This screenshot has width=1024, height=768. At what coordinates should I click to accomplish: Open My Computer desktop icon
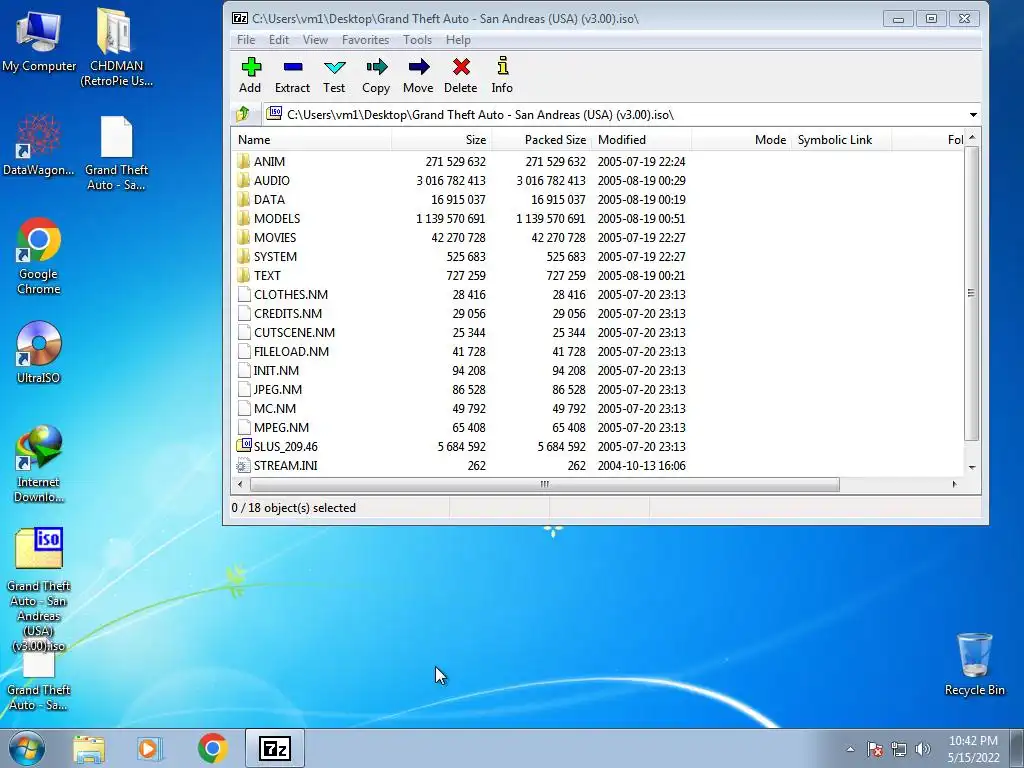(x=39, y=40)
